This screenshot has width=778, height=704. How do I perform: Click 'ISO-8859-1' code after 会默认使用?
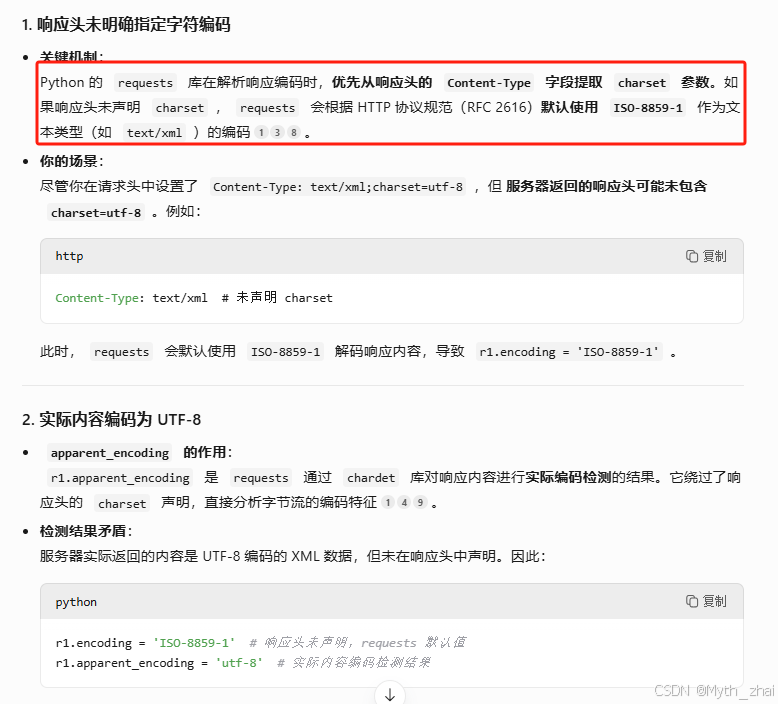(x=285, y=352)
